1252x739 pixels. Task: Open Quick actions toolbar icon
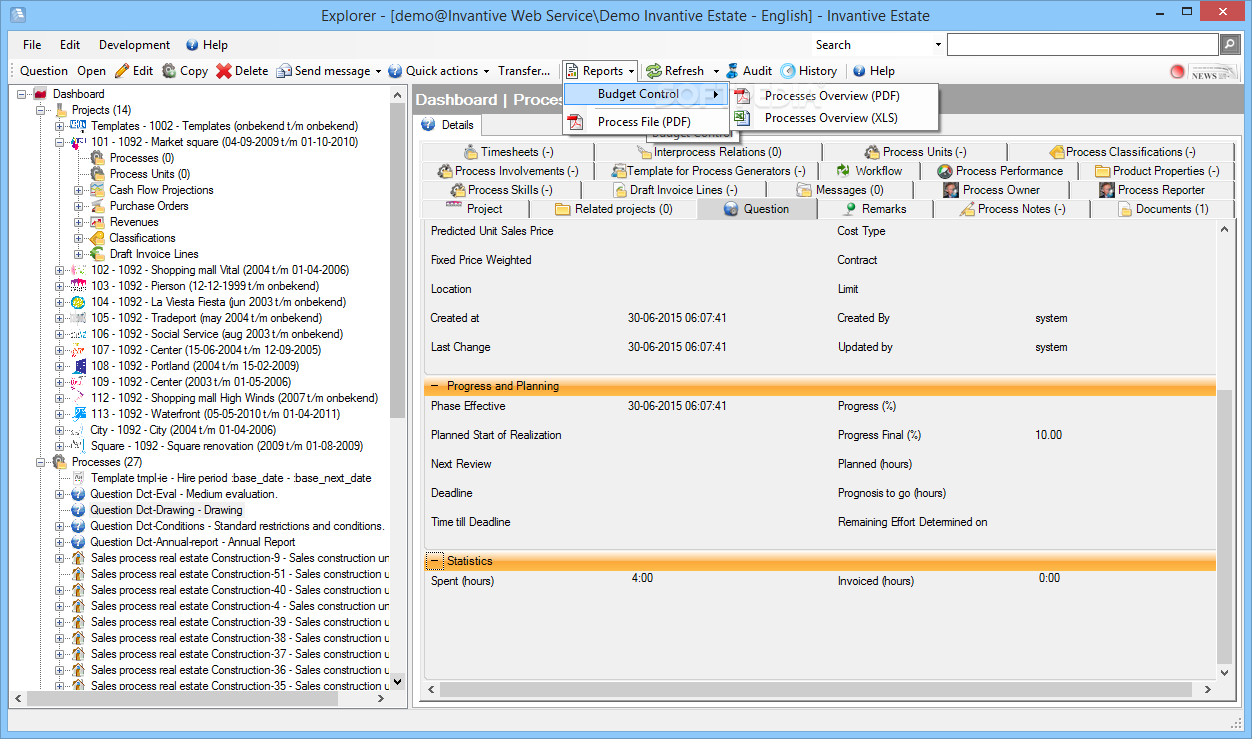[395, 71]
